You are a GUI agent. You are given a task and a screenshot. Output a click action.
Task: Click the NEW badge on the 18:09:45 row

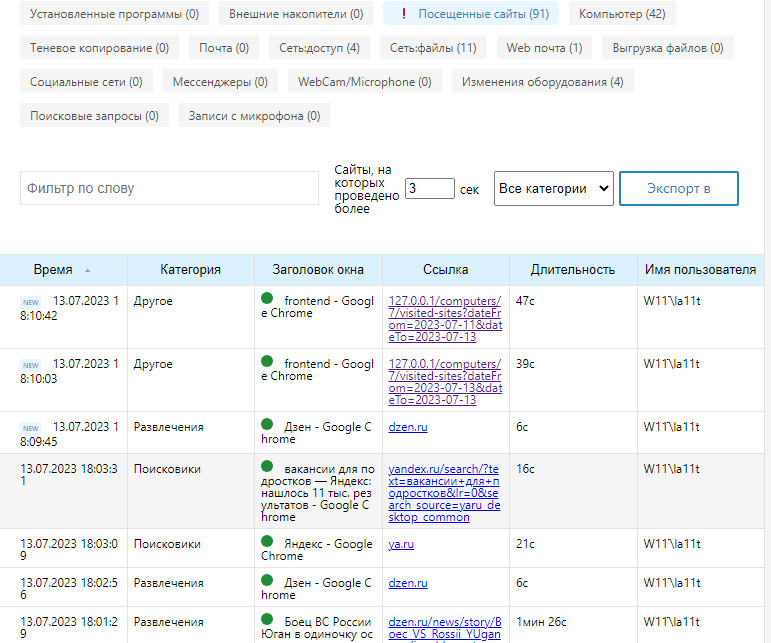[x=30, y=428]
